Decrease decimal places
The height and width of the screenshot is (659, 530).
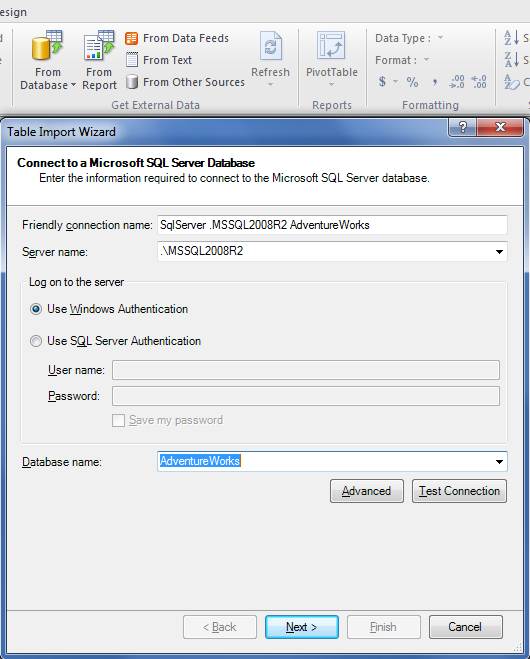point(479,82)
